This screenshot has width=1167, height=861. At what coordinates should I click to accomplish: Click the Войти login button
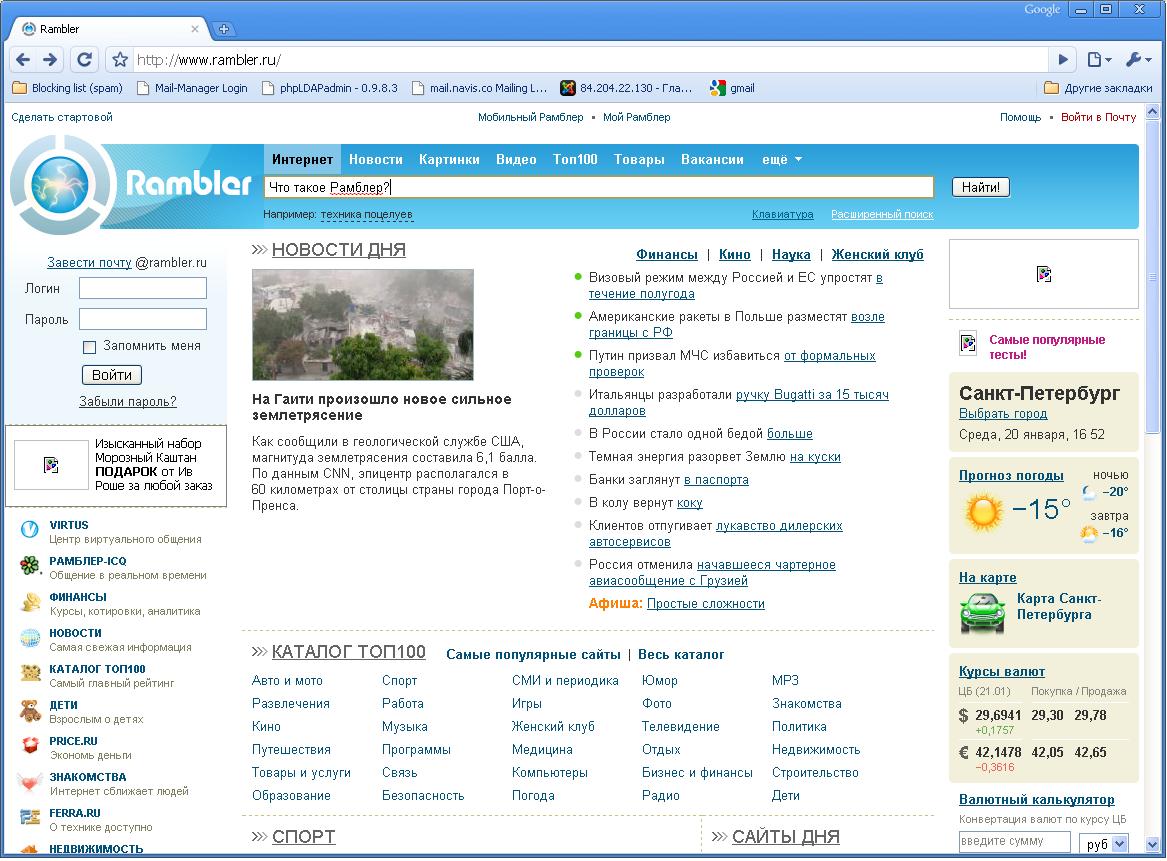112,375
